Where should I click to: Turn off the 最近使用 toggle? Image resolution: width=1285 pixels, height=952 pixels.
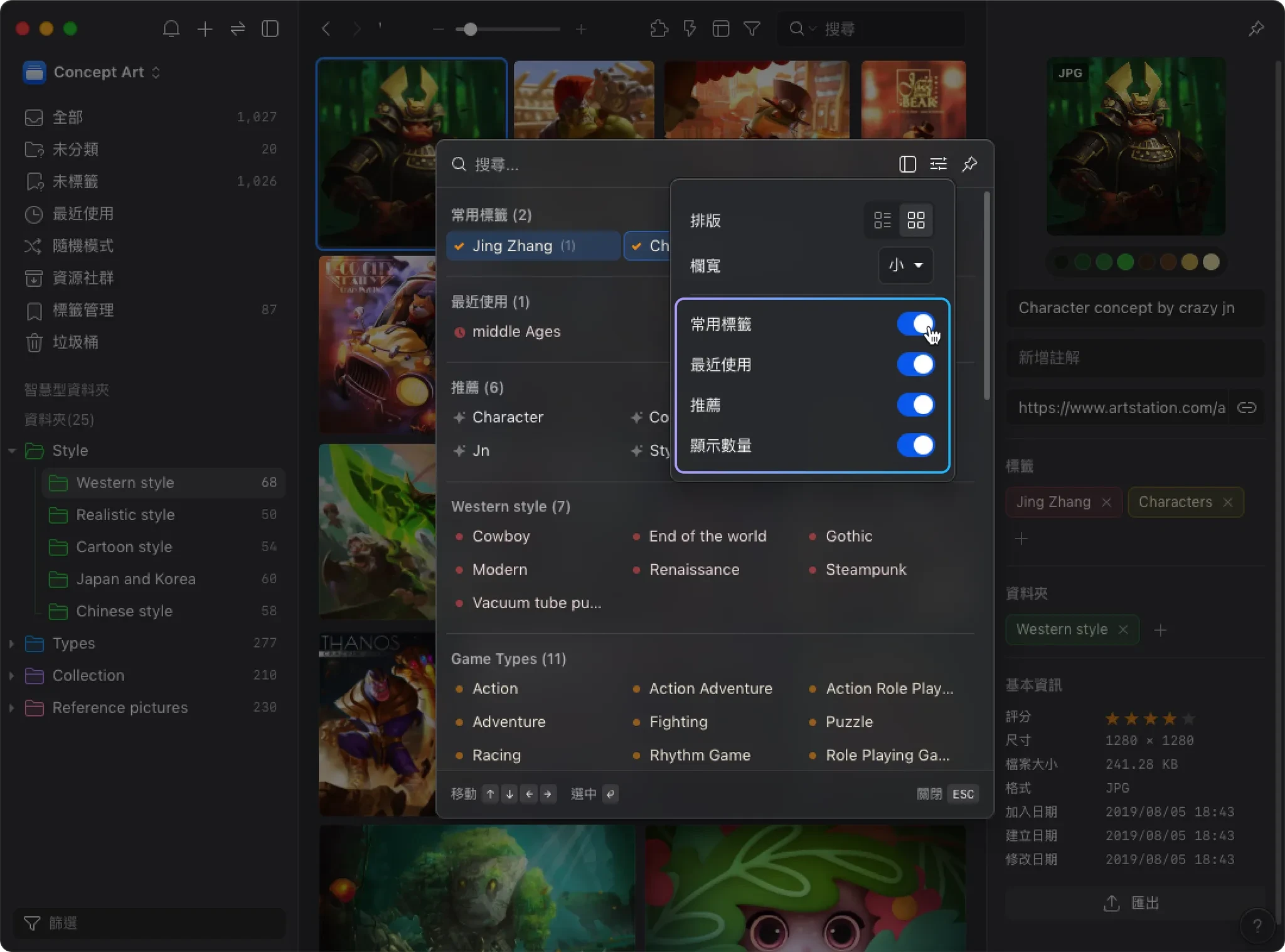pyautogui.click(x=915, y=365)
